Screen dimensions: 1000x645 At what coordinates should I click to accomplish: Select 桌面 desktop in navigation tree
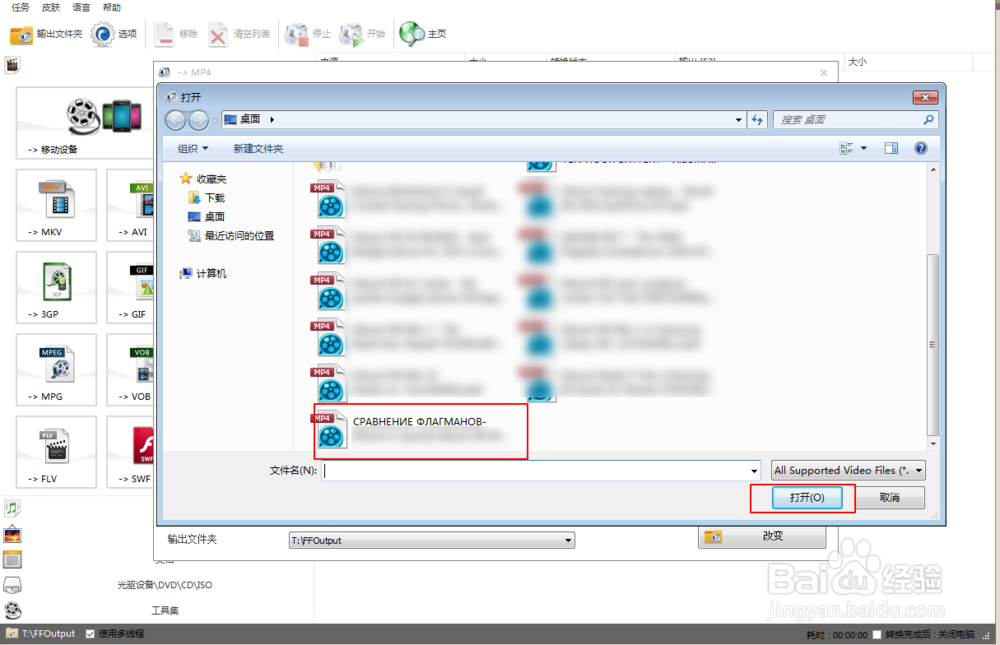point(206,217)
